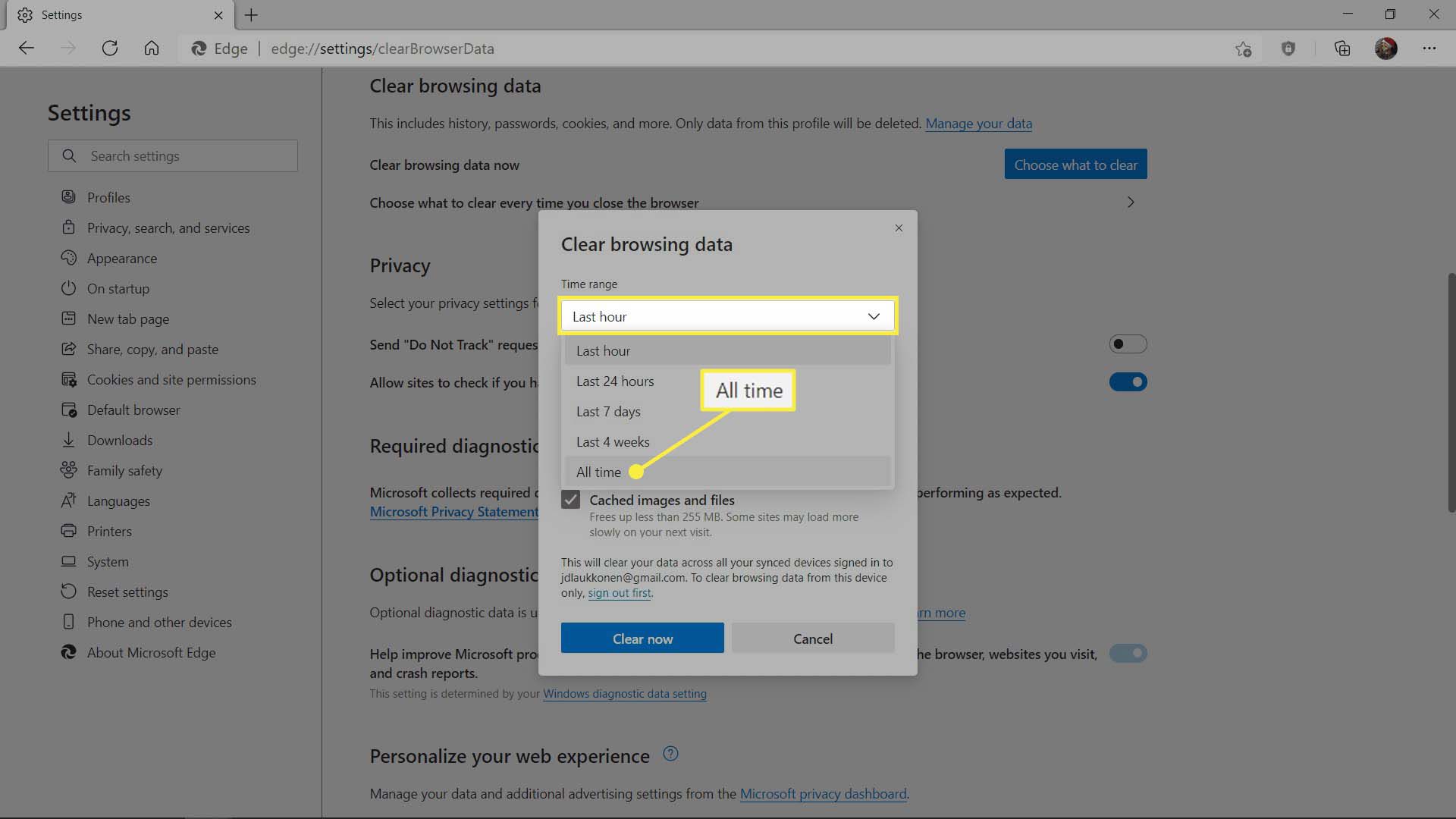Click the Search settings input field
Screen dimensions: 1456x819
[173, 155]
